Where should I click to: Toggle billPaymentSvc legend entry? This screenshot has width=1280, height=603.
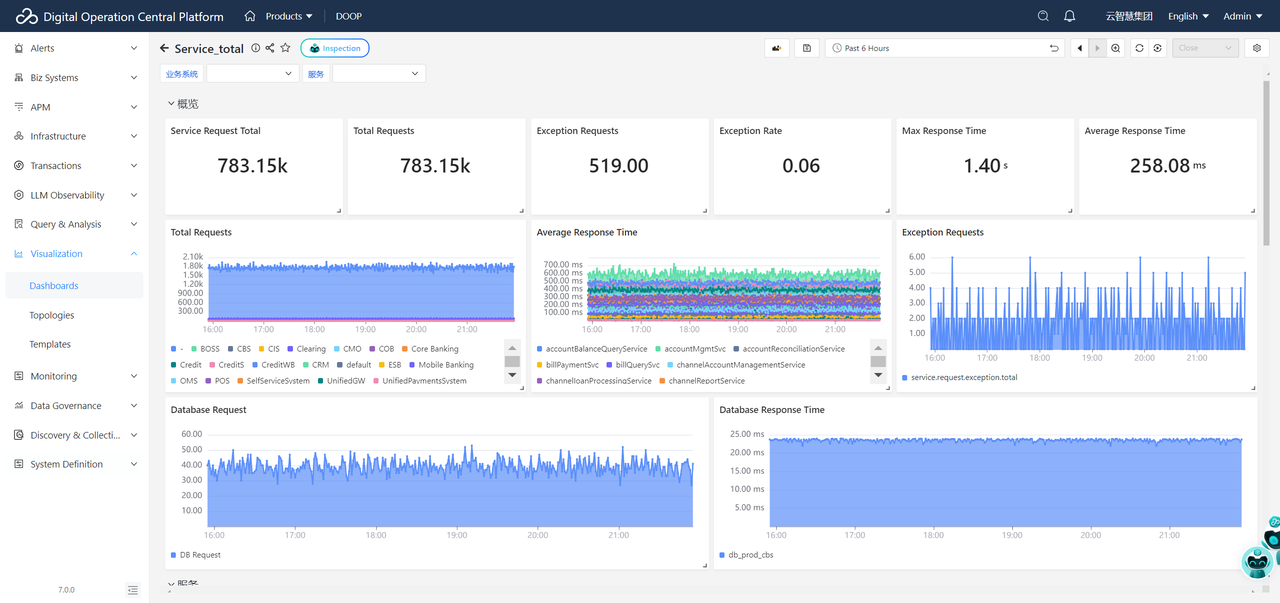tap(568, 365)
